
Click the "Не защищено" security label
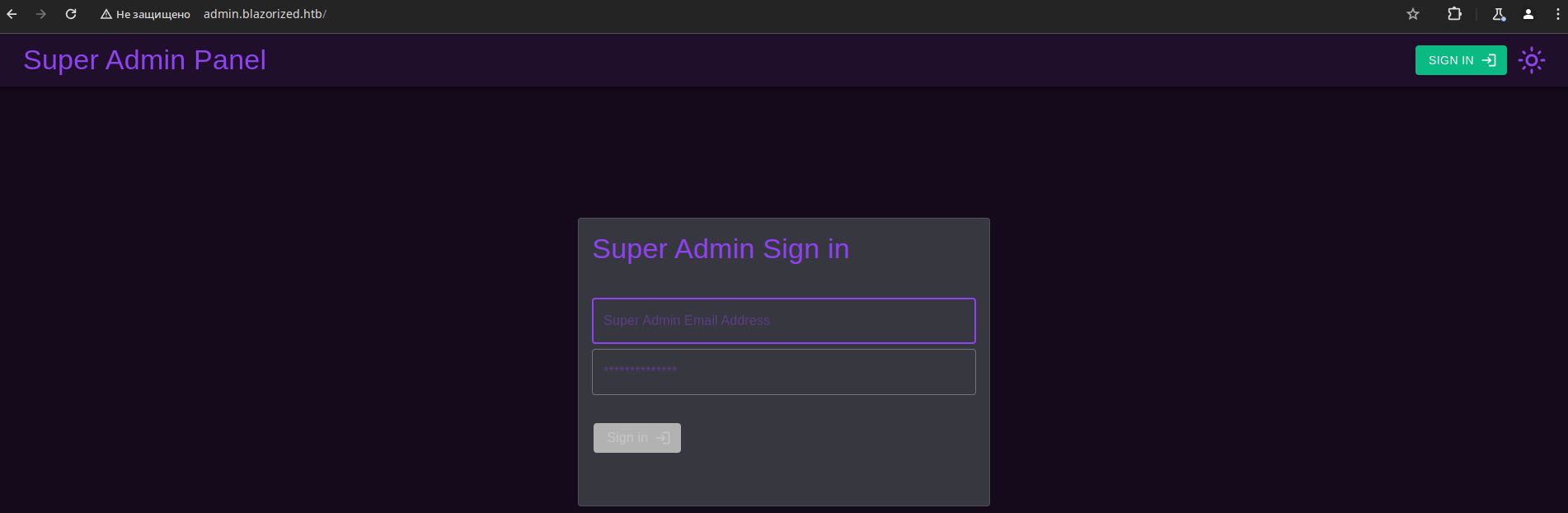153,14
